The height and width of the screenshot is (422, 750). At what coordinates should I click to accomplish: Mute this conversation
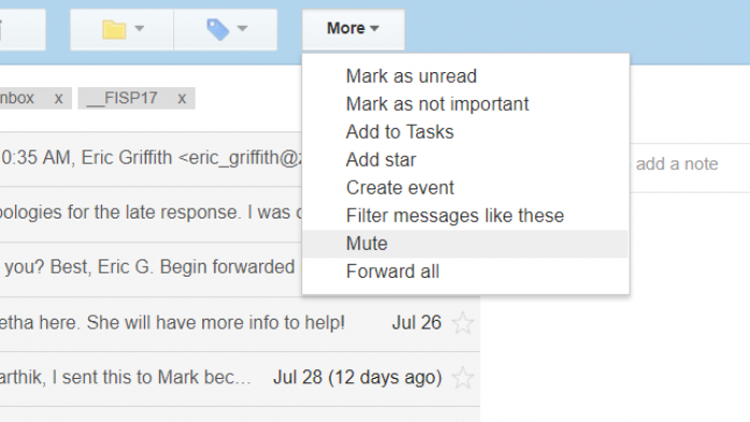coord(465,244)
